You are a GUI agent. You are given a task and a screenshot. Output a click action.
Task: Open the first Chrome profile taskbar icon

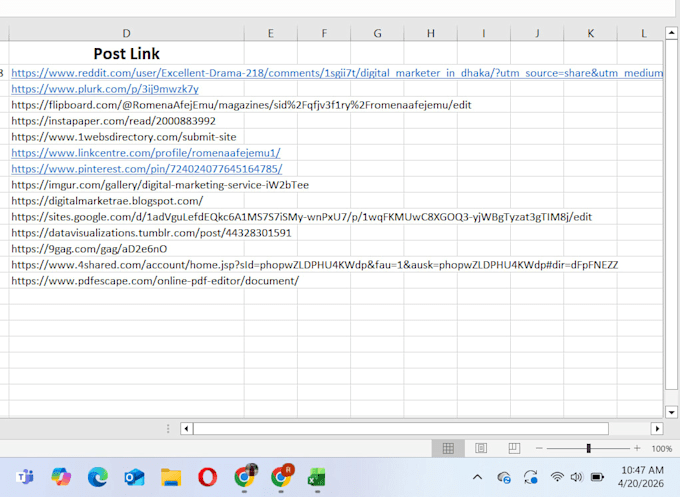(245, 476)
